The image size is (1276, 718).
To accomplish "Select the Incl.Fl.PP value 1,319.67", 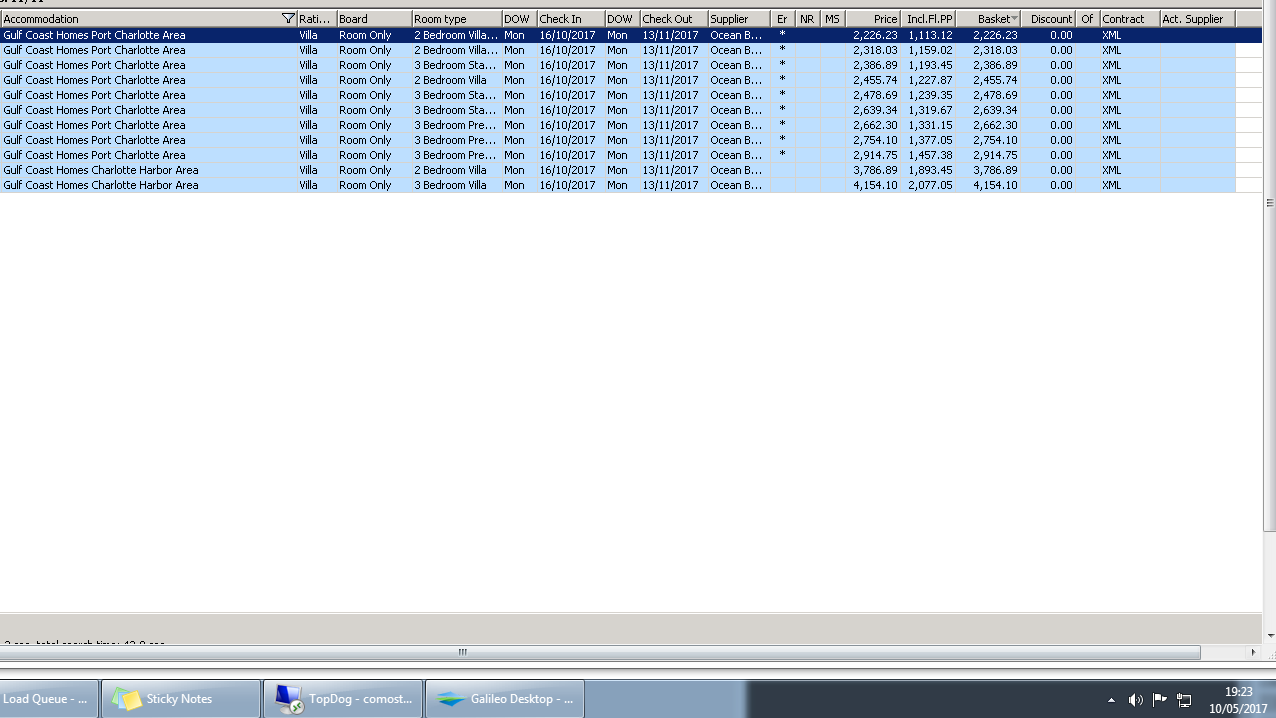I will click(930, 110).
